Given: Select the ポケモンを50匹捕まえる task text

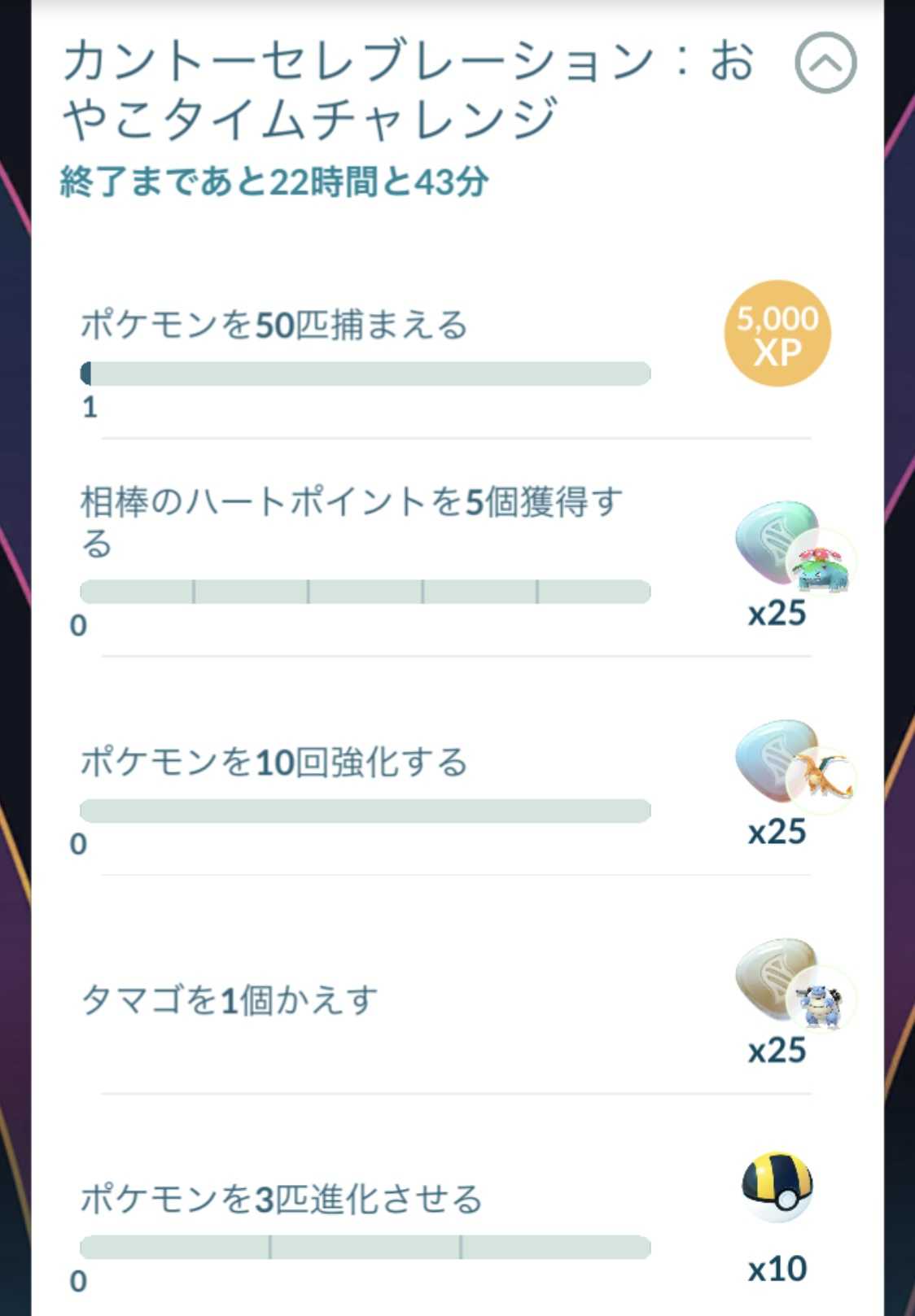Looking at the screenshot, I should (274, 325).
